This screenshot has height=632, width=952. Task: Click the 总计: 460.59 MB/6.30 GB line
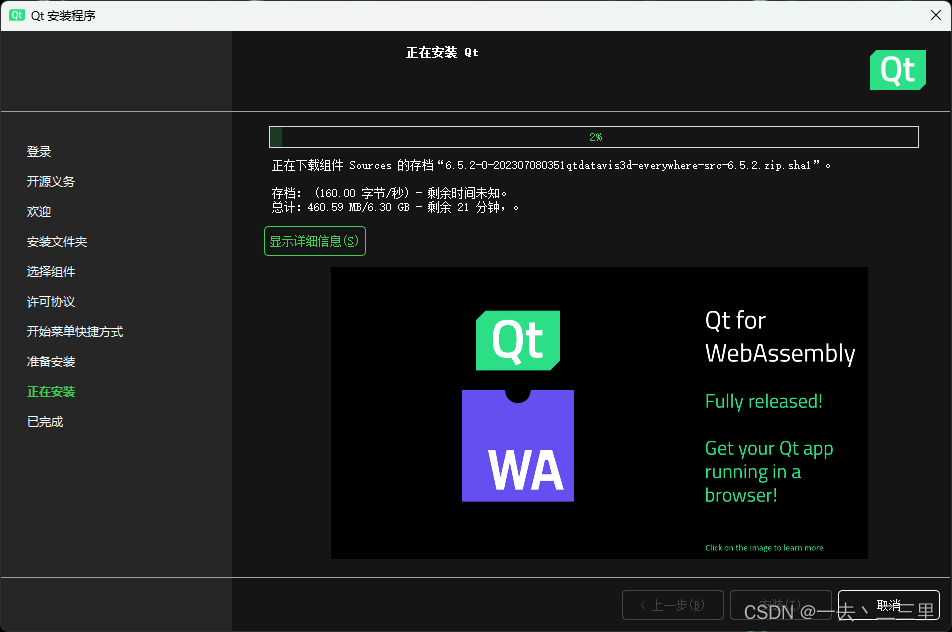(395, 208)
